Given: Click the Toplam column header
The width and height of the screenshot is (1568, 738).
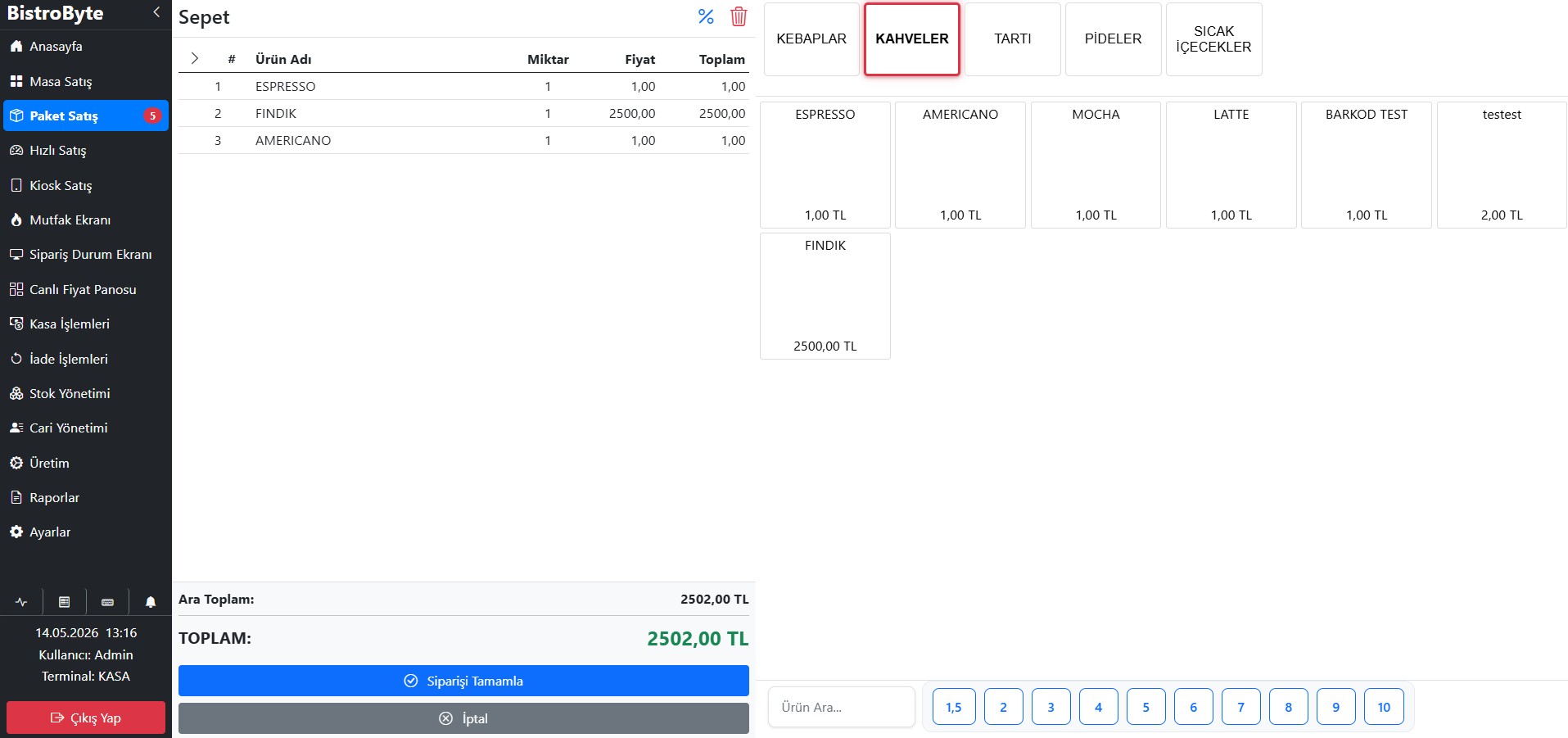Looking at the screenshot, I should pyautogui.click(x=722, y=59).
